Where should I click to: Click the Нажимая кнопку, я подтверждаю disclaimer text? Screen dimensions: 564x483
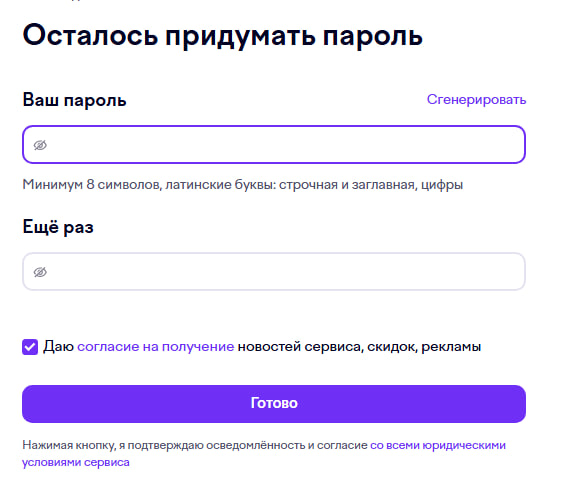point(195,445)
